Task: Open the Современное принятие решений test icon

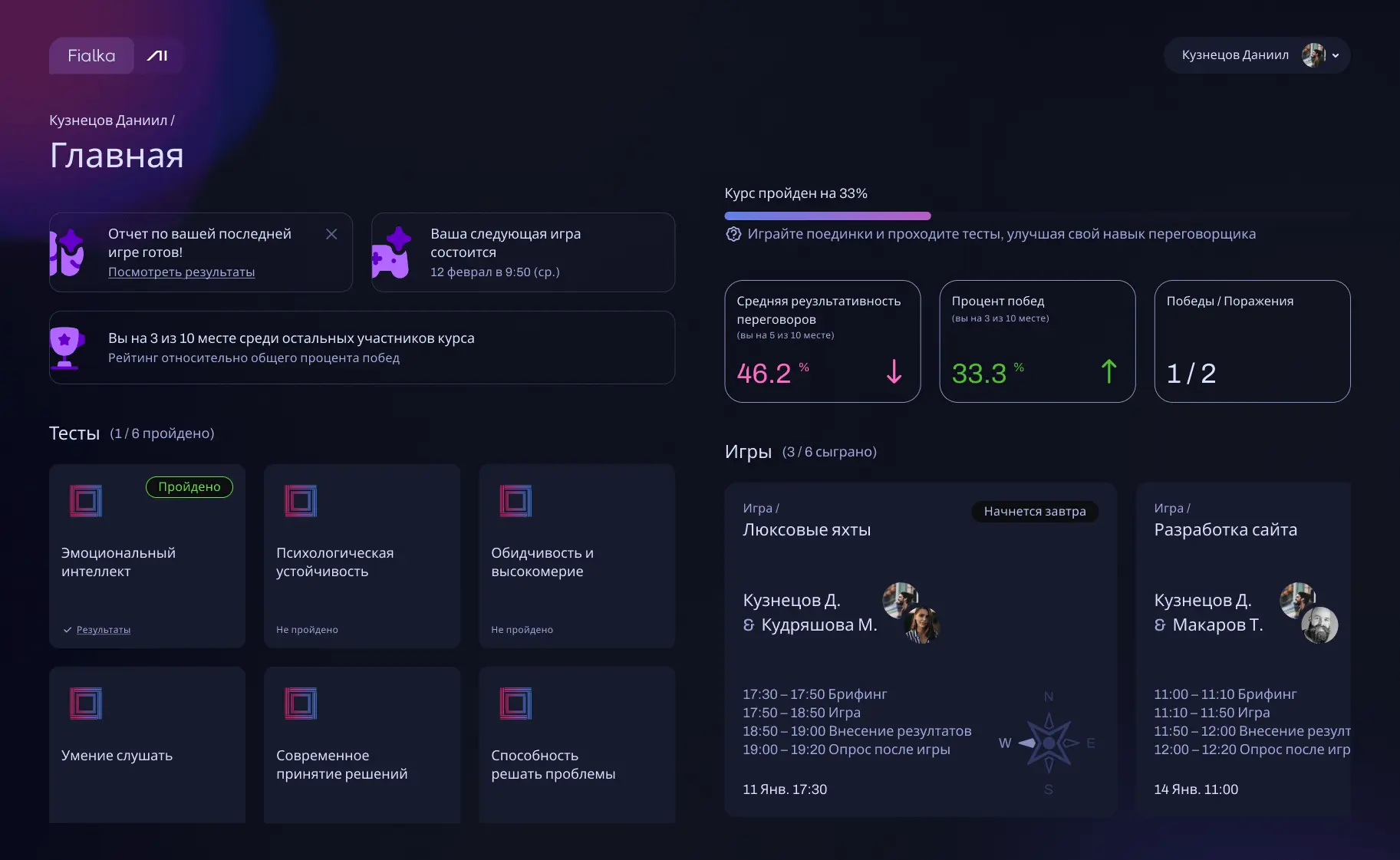Action: (301, 703)
